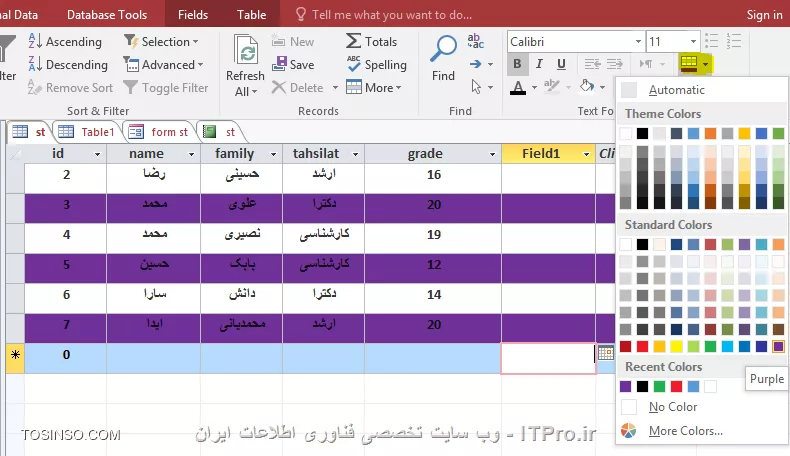Open the tahsilat column filter dropdown
This screenshot has height=456, width=790.
click(355, 154)
